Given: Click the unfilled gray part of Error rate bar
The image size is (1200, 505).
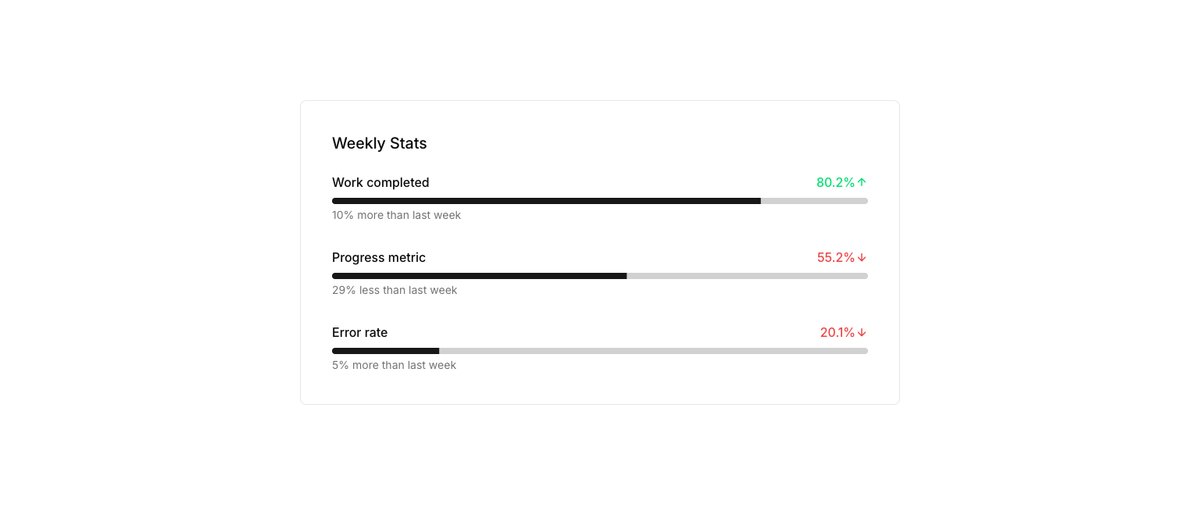Looking at the screenshot, I should [654, 351].
